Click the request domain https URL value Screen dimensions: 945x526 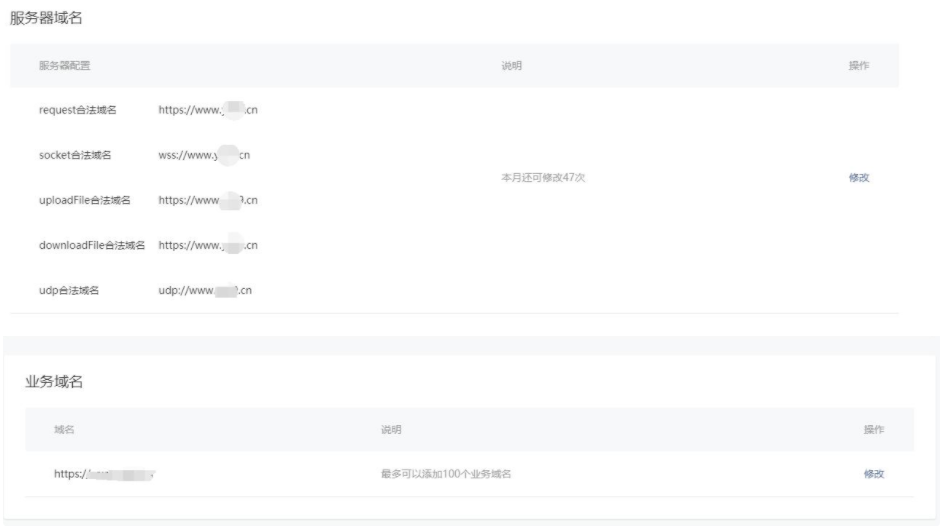coord(208,110)
